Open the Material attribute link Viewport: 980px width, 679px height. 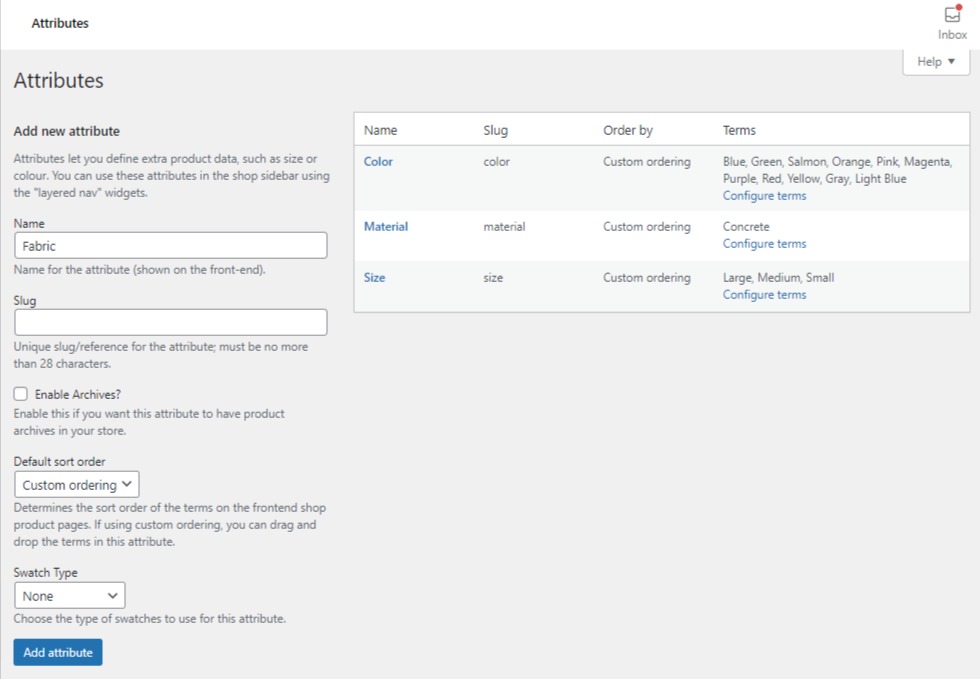386,227
